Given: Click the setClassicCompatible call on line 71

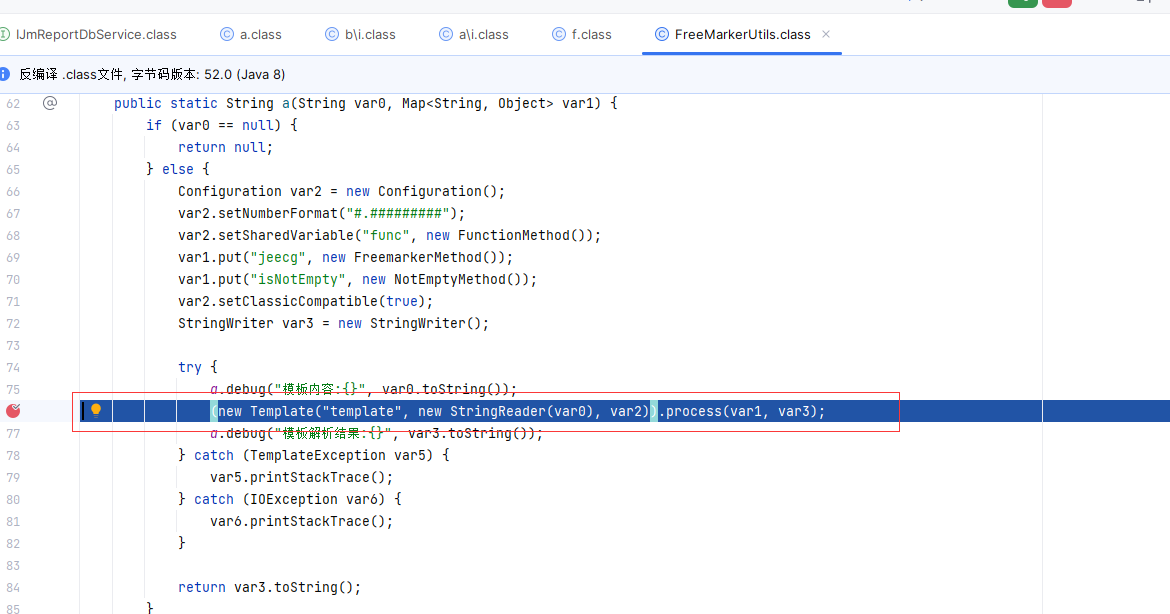Looking at the screenshot, I should click(x=298, y=301).
